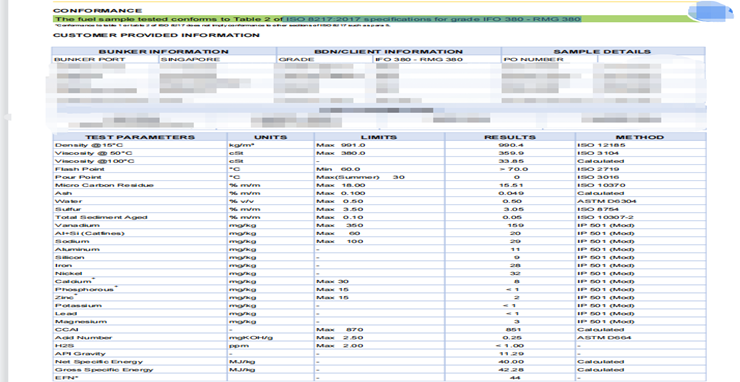Click the BUNKER INFORMATION column header

(x=163, y=51)
